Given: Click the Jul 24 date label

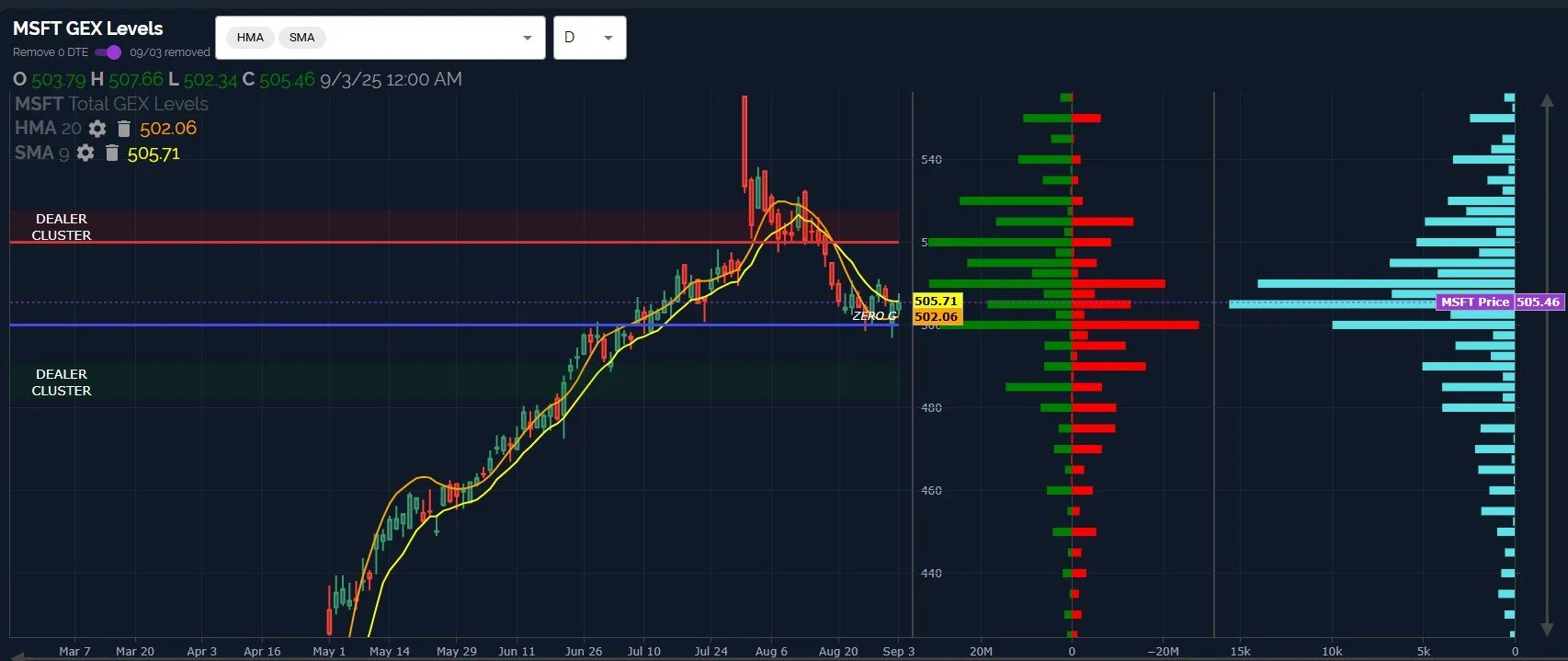Looking at the screenshot, I should coord(710,651).
